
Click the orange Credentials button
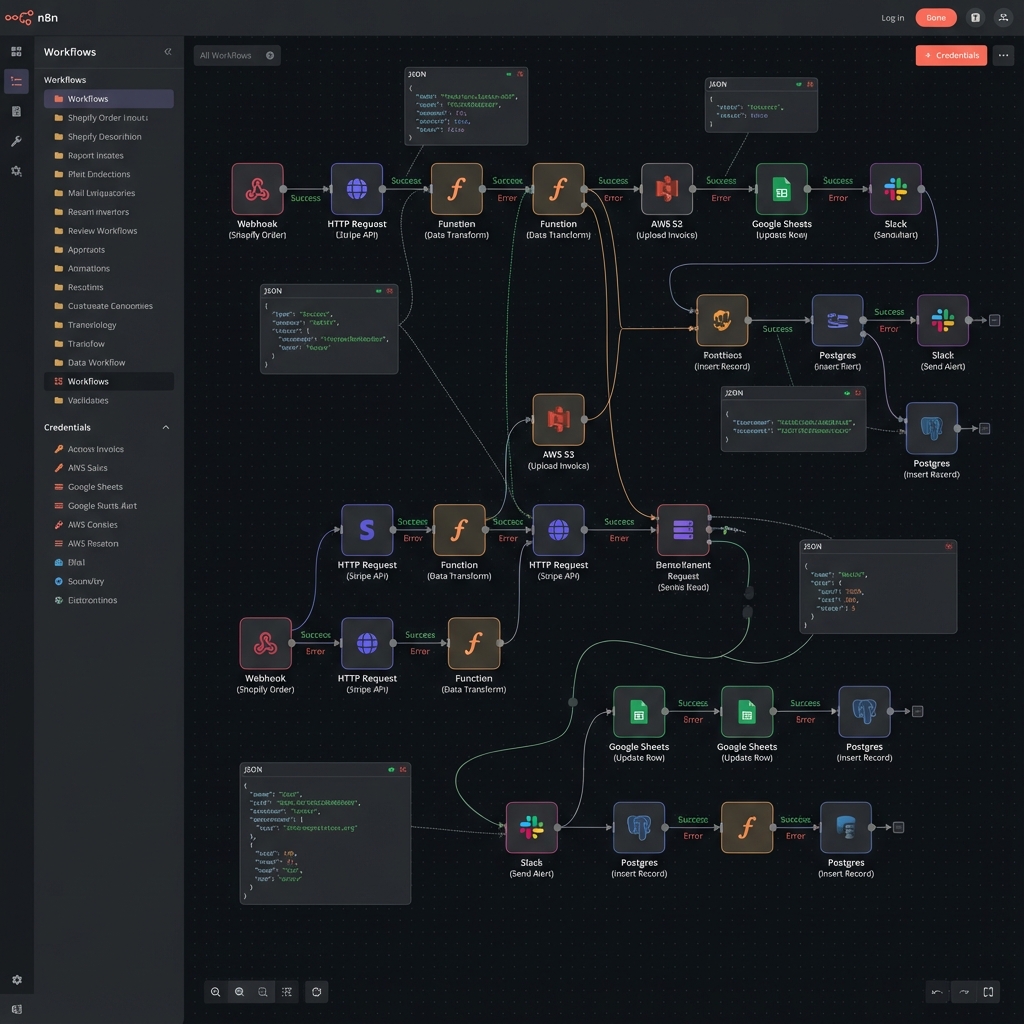click(950, 56)
